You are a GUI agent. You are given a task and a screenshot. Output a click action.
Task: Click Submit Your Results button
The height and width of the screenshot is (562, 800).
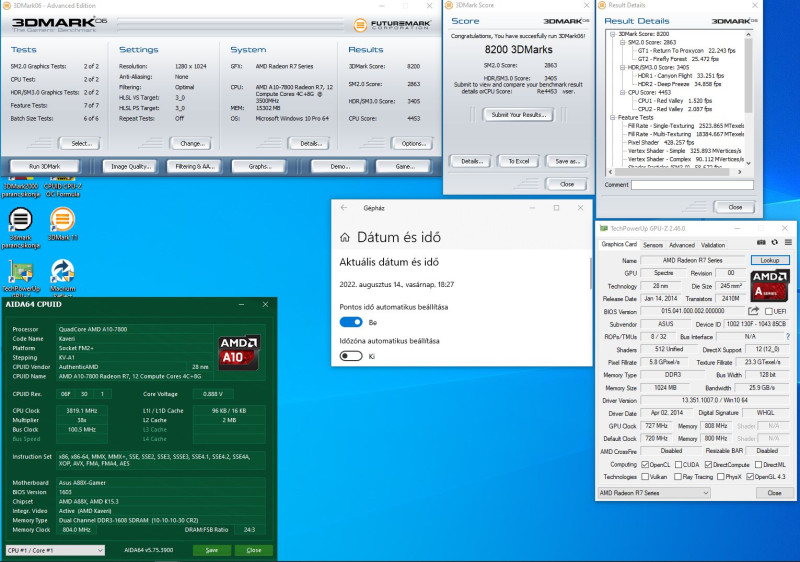tap(518, 115)
